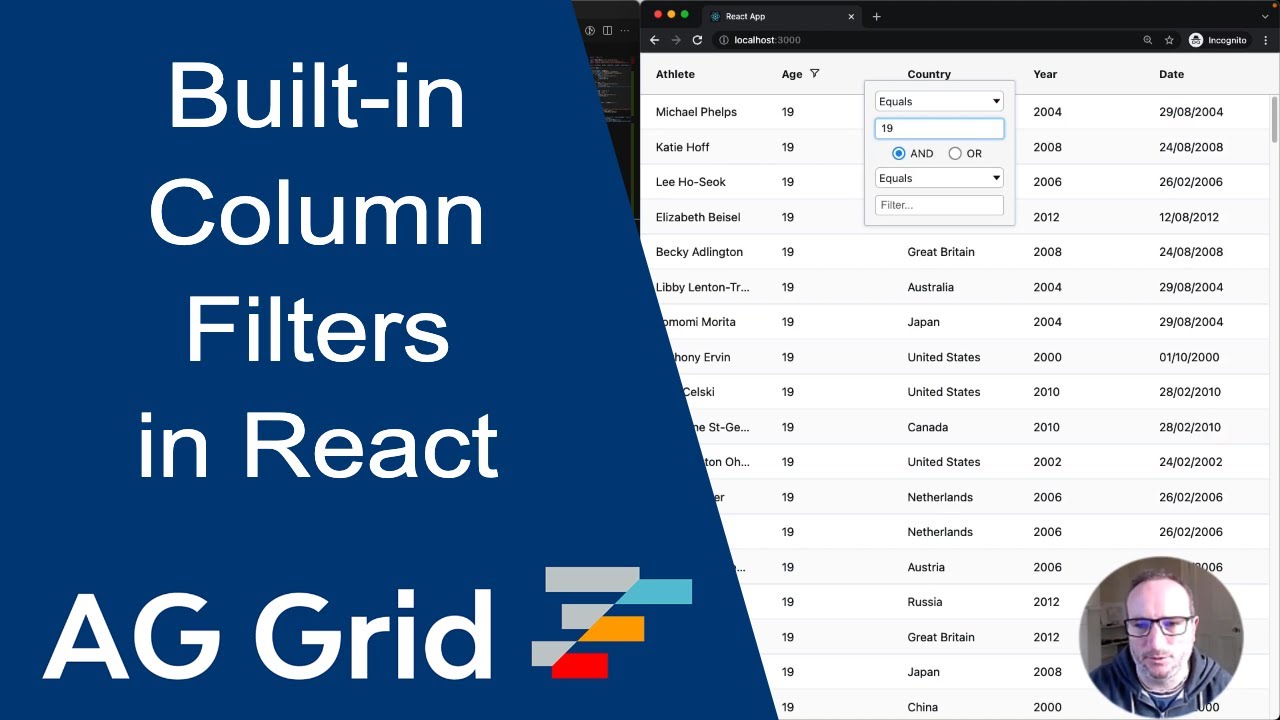This screenshot has height=720, width=1280.
Task: Click the Great Britain cell in Becky Adlington row
Action: (x=941, y=252)
